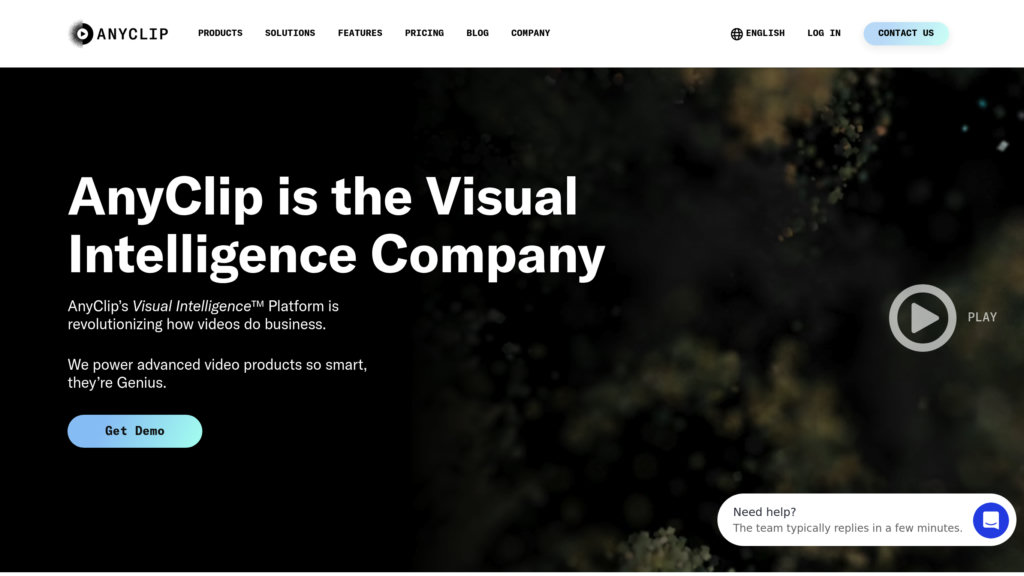This screenshot has width=1024, height=576.
Task: Start the hero video with the circular play button
Action: coord(922,318)
